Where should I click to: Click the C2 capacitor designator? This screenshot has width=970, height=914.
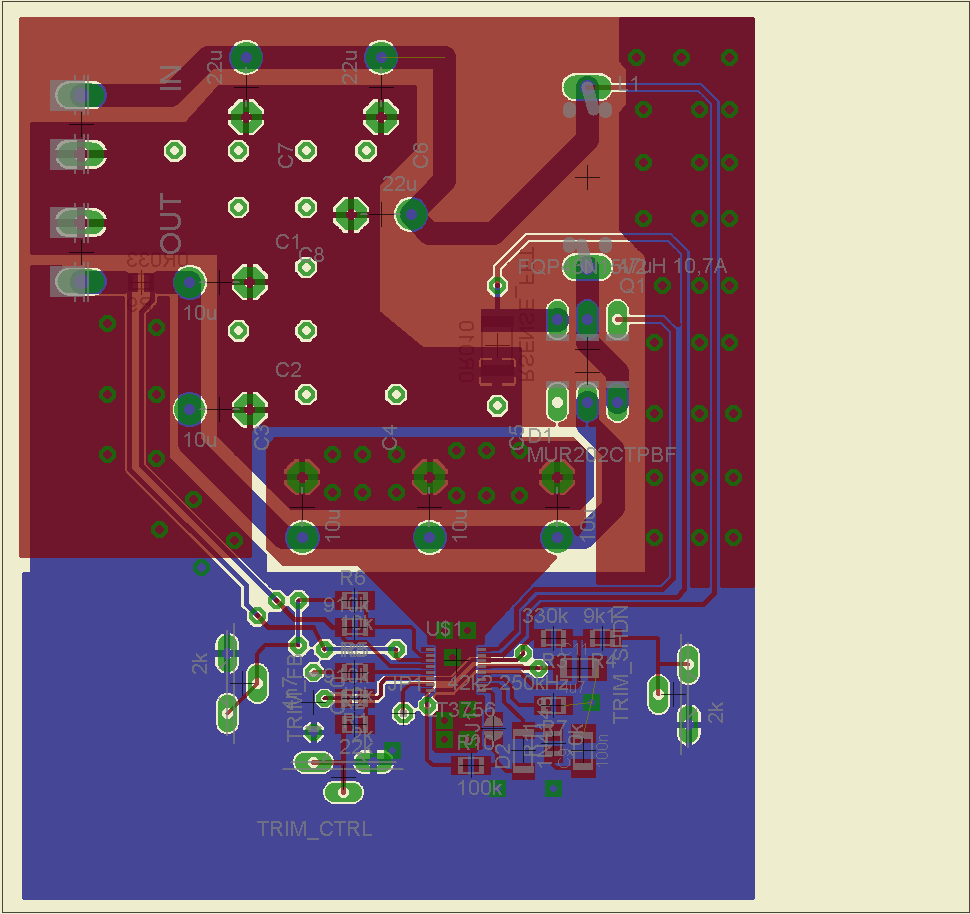tap(288, 369)
